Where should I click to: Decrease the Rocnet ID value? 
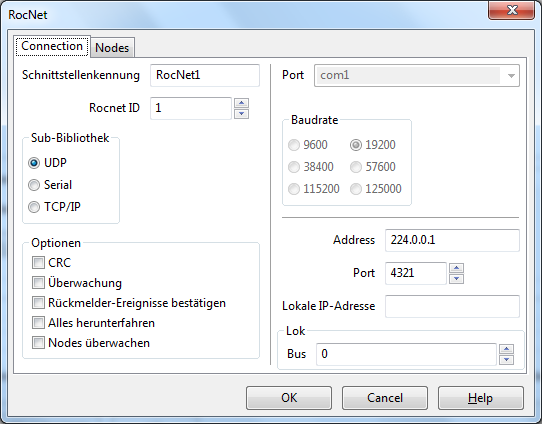click(241, 114)
